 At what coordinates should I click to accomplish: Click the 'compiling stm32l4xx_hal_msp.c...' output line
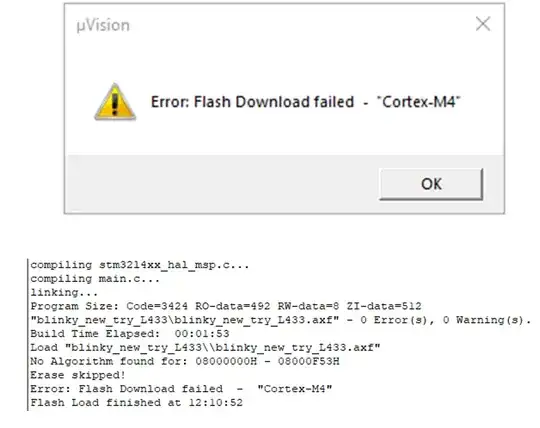(139, 265)
